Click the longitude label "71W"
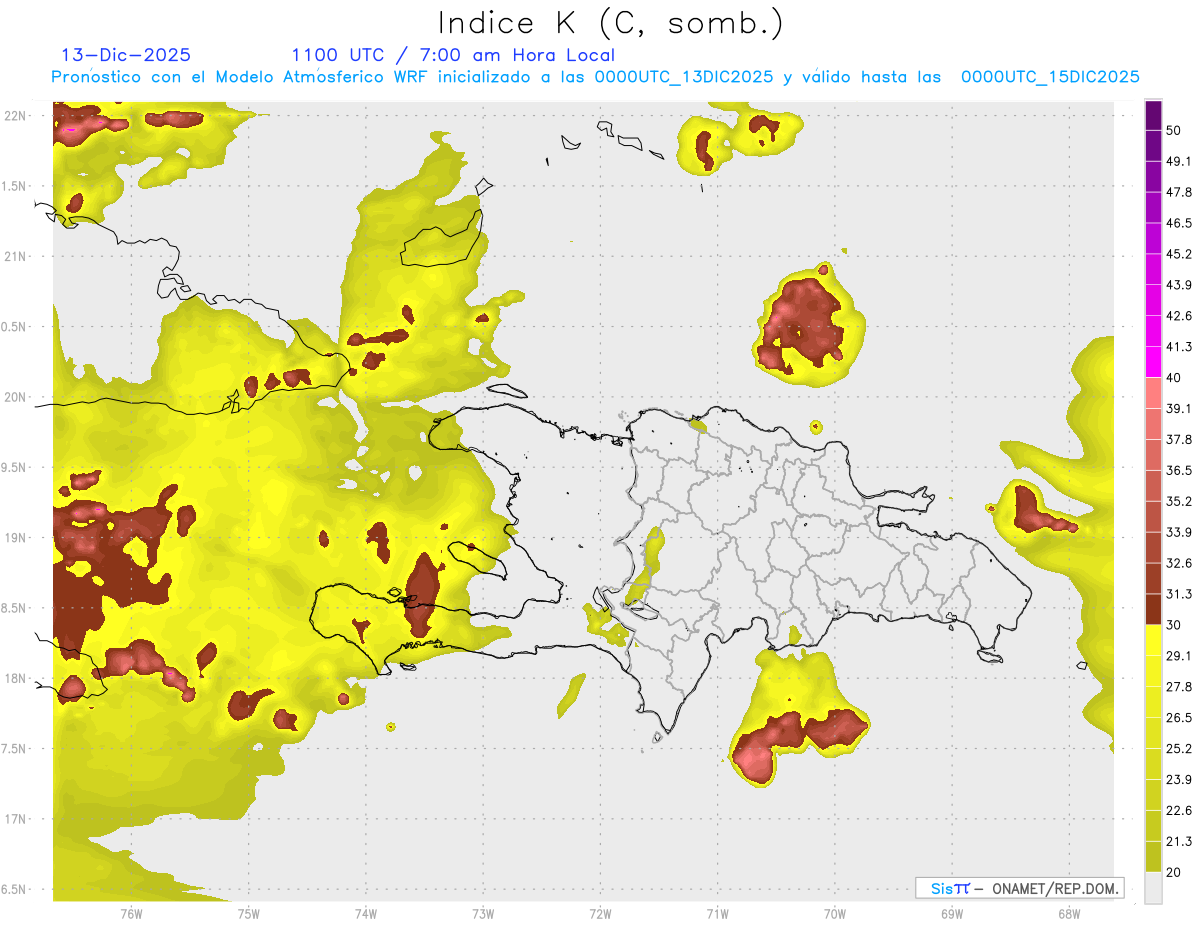1200x927 pixels. [x=717, y=913]
